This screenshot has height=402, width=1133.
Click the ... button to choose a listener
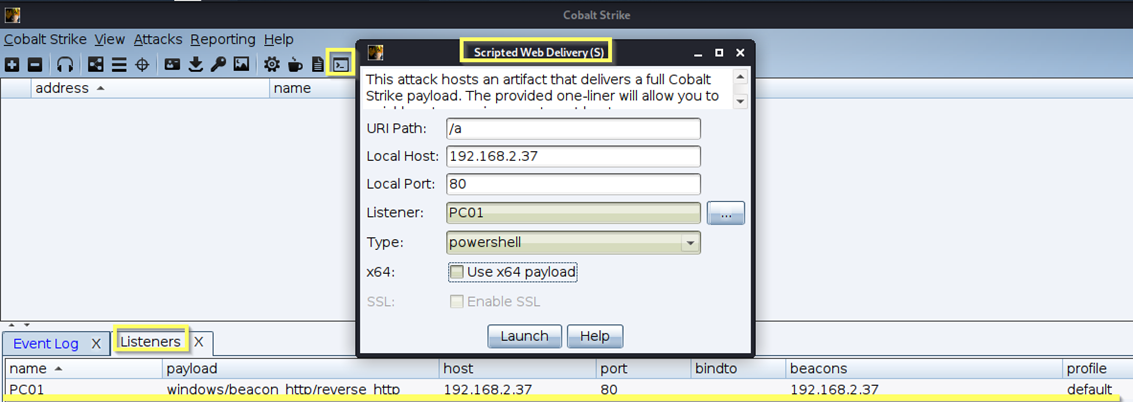[x=725, y=213]
